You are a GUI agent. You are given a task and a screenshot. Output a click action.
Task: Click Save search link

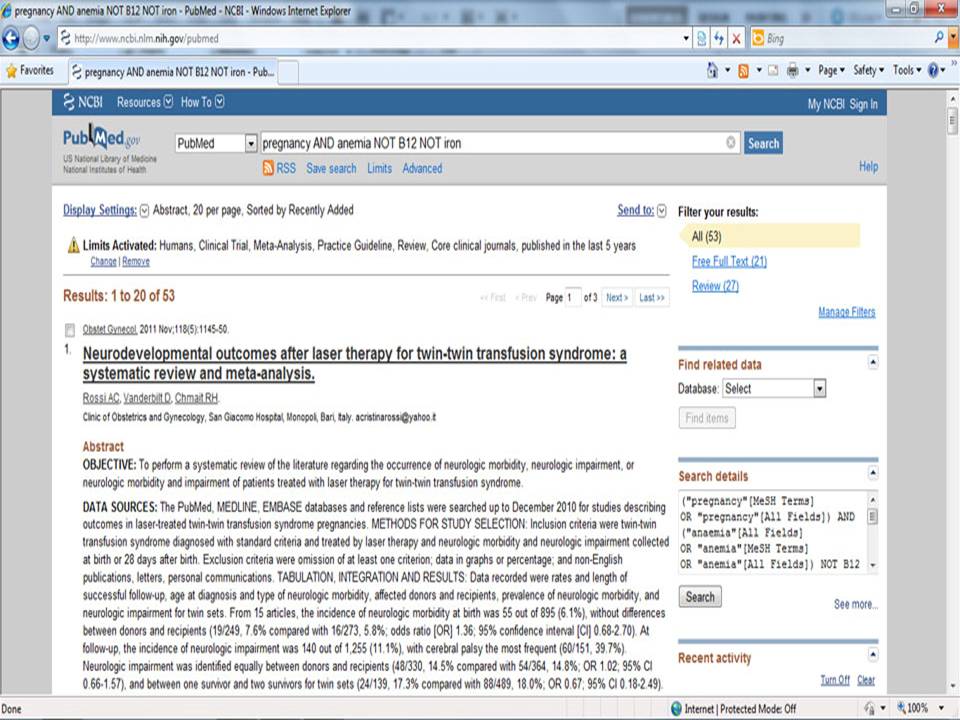pos(331,168)
